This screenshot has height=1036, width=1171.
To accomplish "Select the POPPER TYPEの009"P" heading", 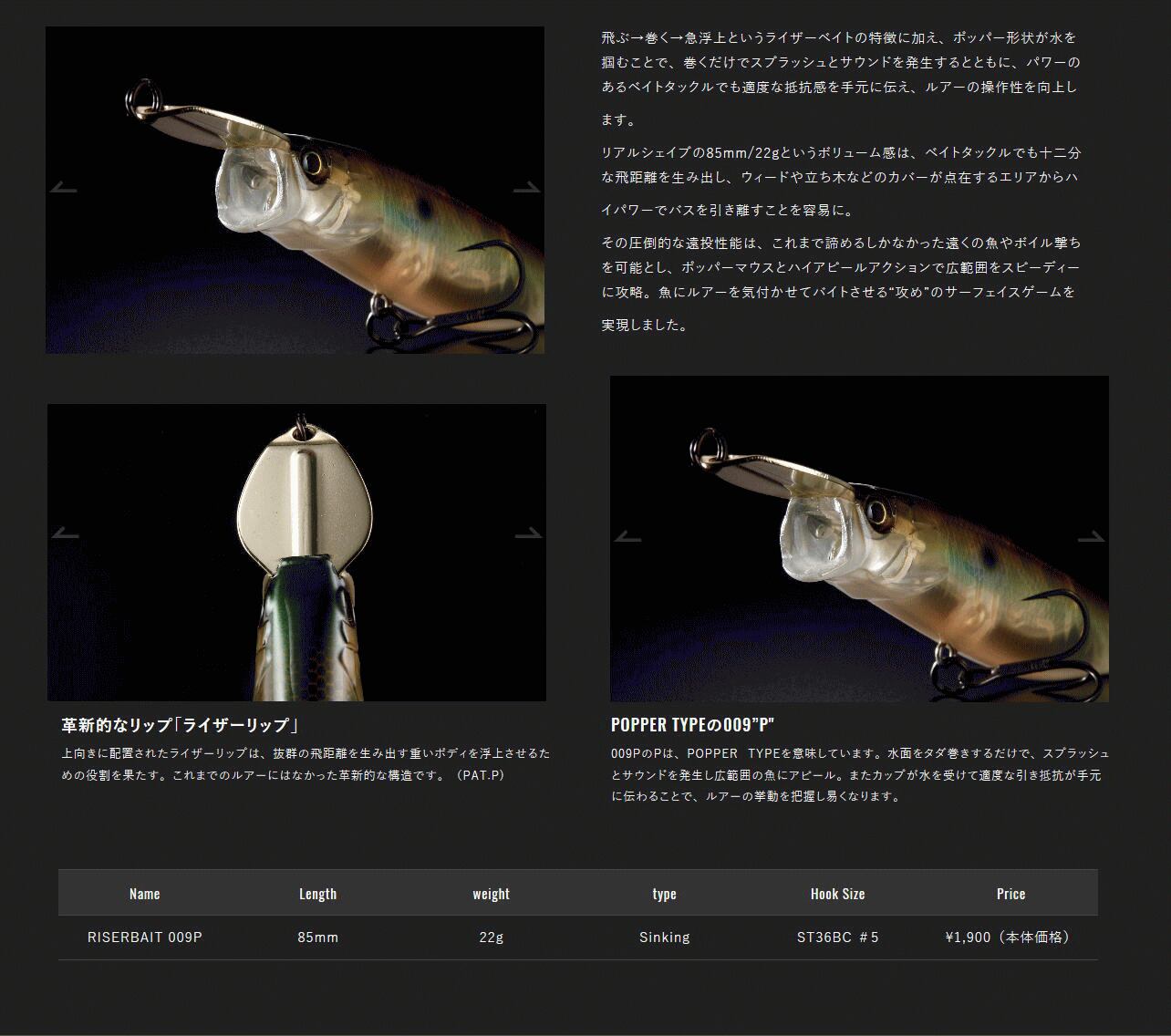I will (692, 725).
